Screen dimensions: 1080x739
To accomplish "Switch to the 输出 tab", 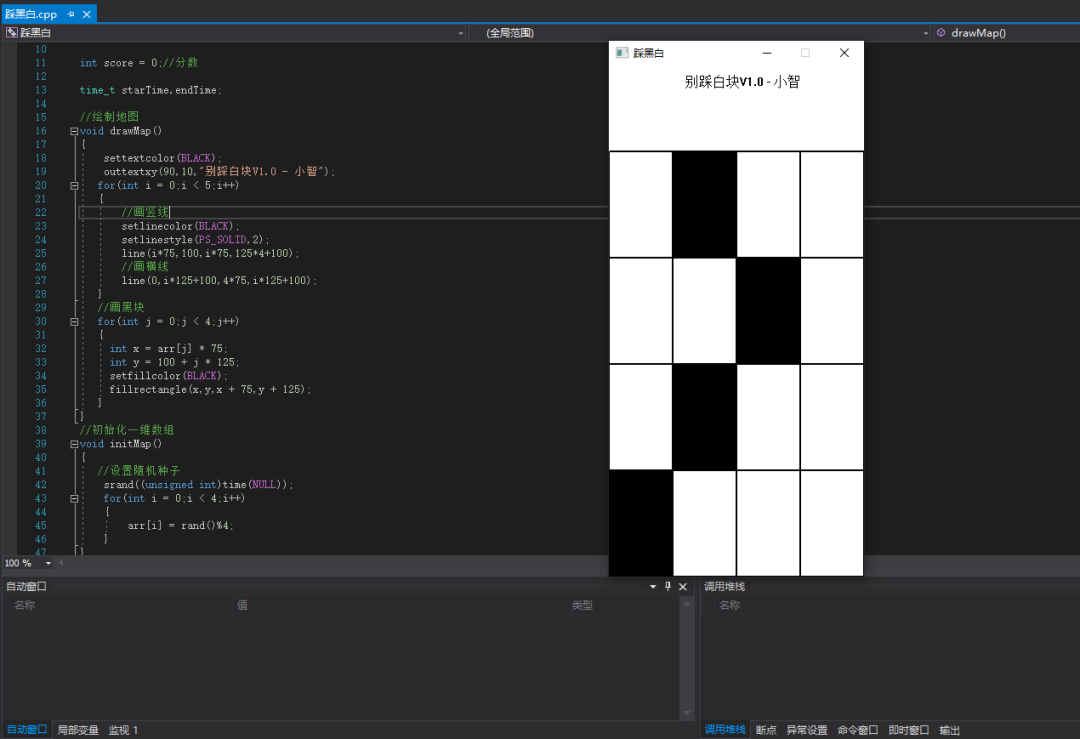I will coord(950,730).
